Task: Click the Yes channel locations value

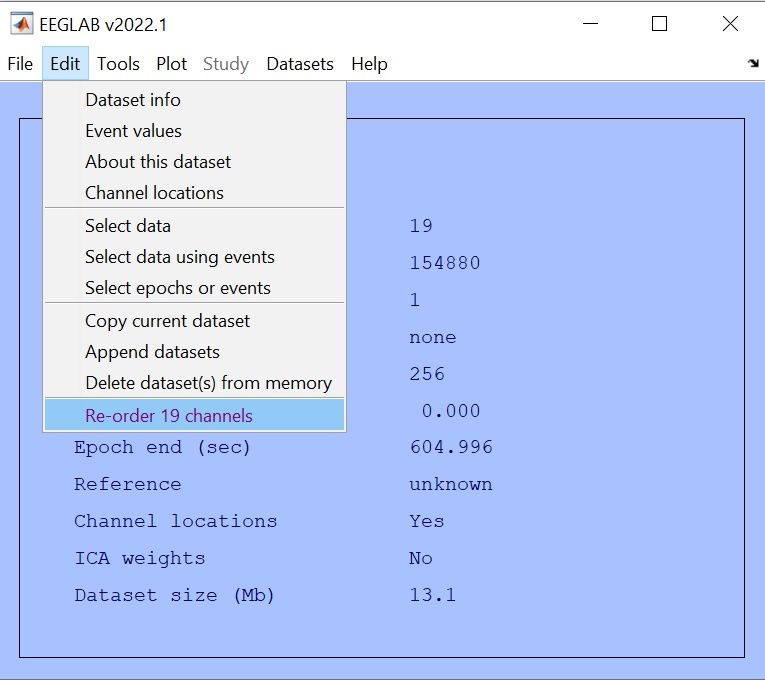Action: tap(427, 521)
